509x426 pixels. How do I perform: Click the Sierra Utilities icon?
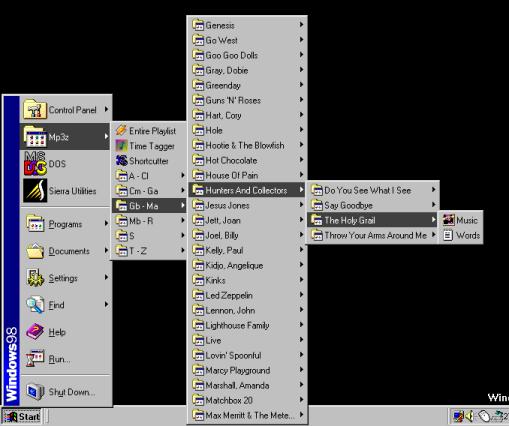(35, 190)
